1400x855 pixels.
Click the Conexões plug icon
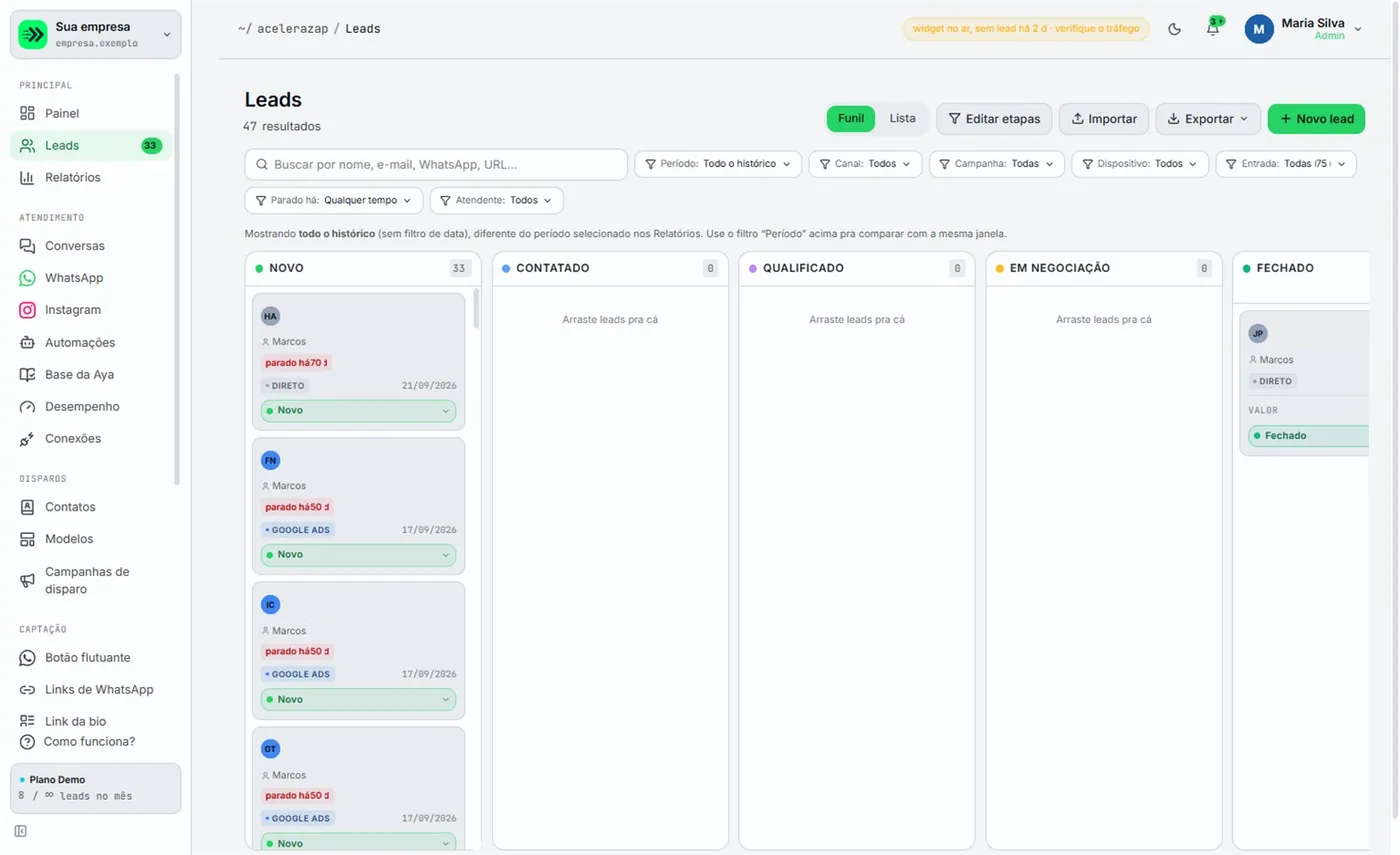28,439
